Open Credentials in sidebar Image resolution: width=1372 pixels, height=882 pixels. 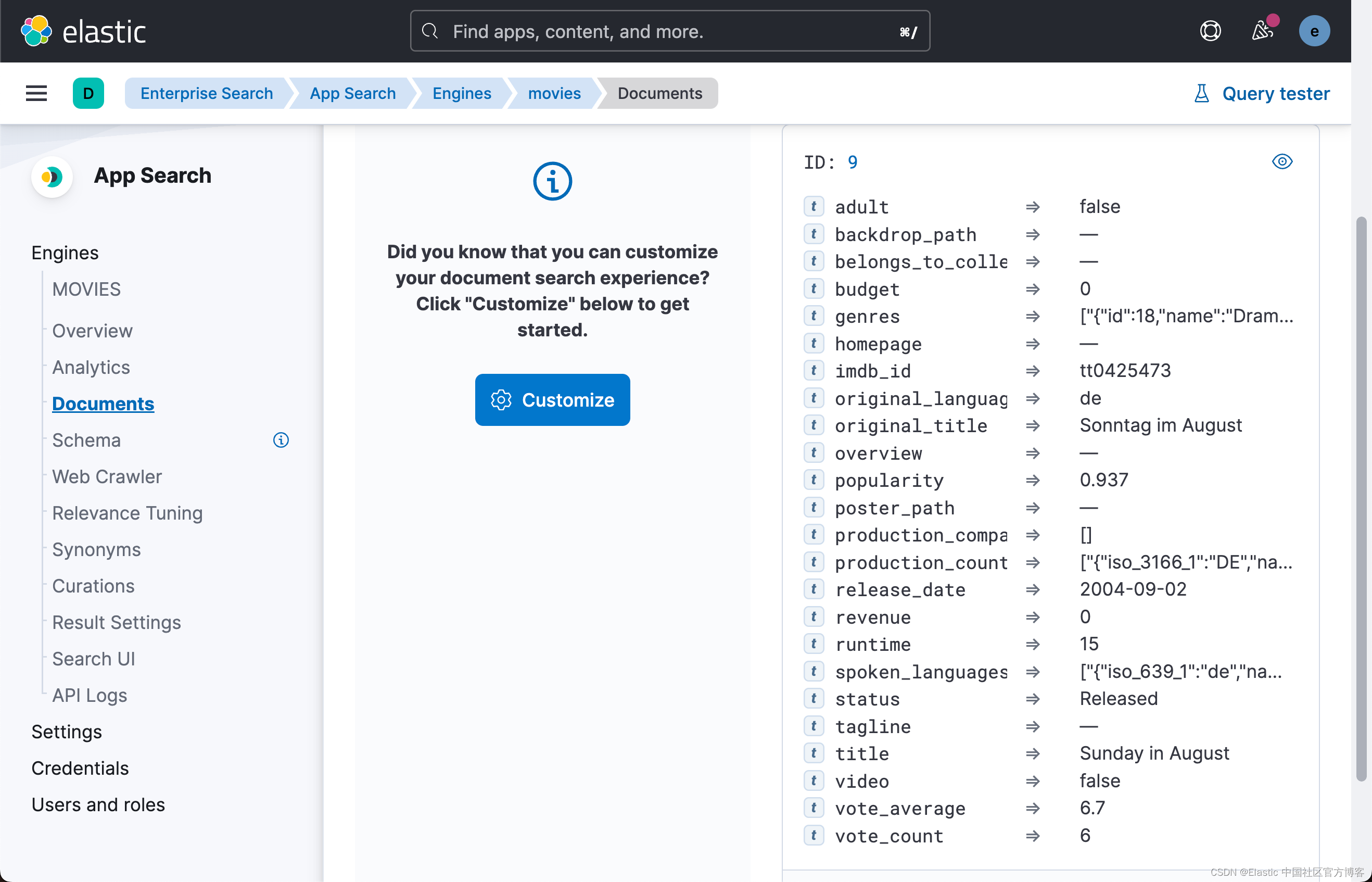80,768
